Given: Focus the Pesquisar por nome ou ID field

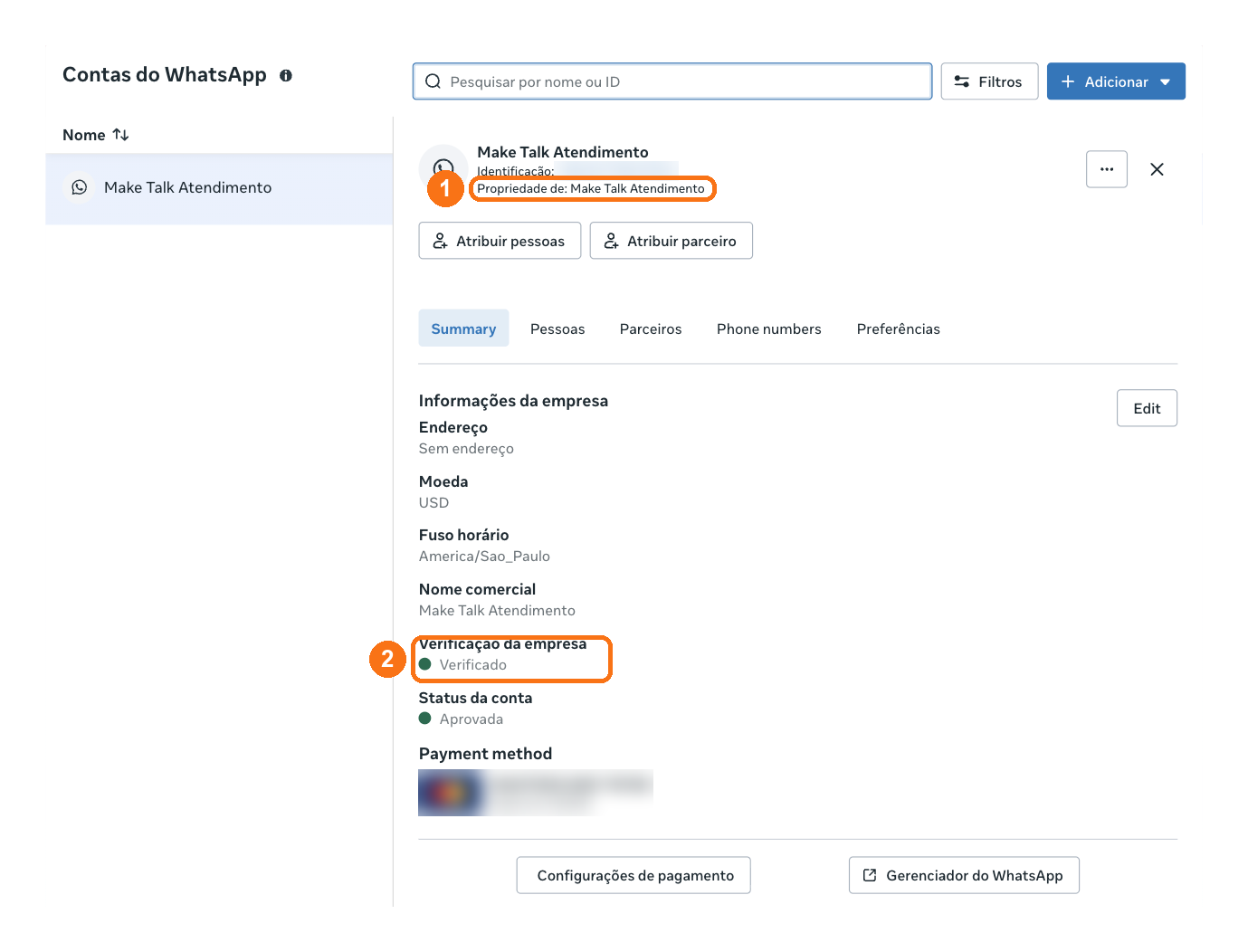Looking at the screenshot, I should (x=672, y=81).
